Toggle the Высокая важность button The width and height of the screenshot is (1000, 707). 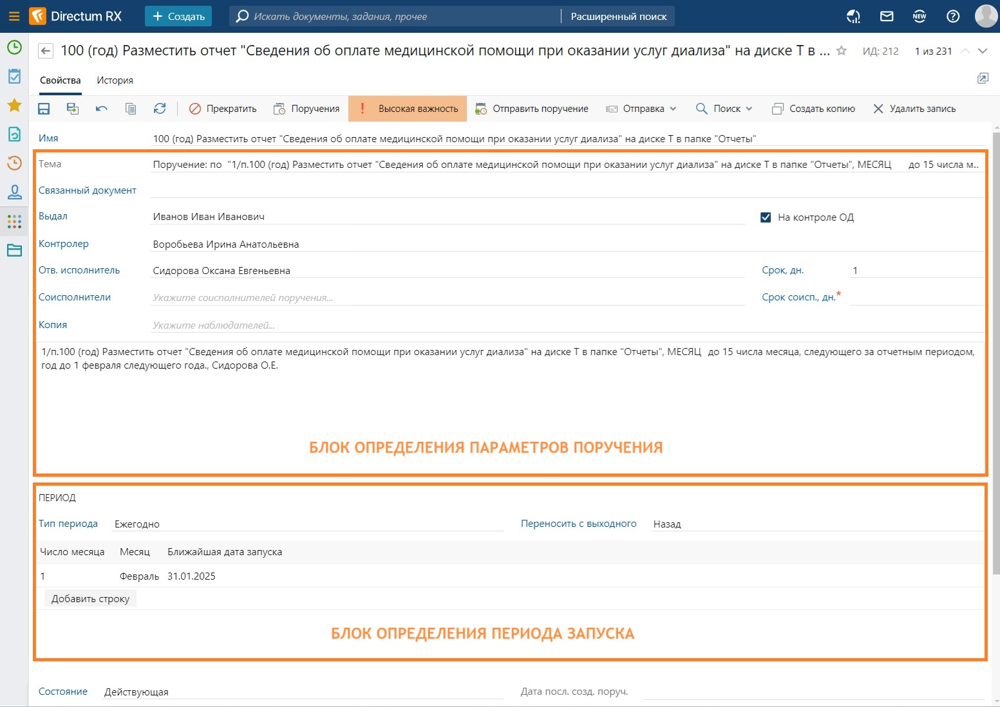(x=408, y=109)
